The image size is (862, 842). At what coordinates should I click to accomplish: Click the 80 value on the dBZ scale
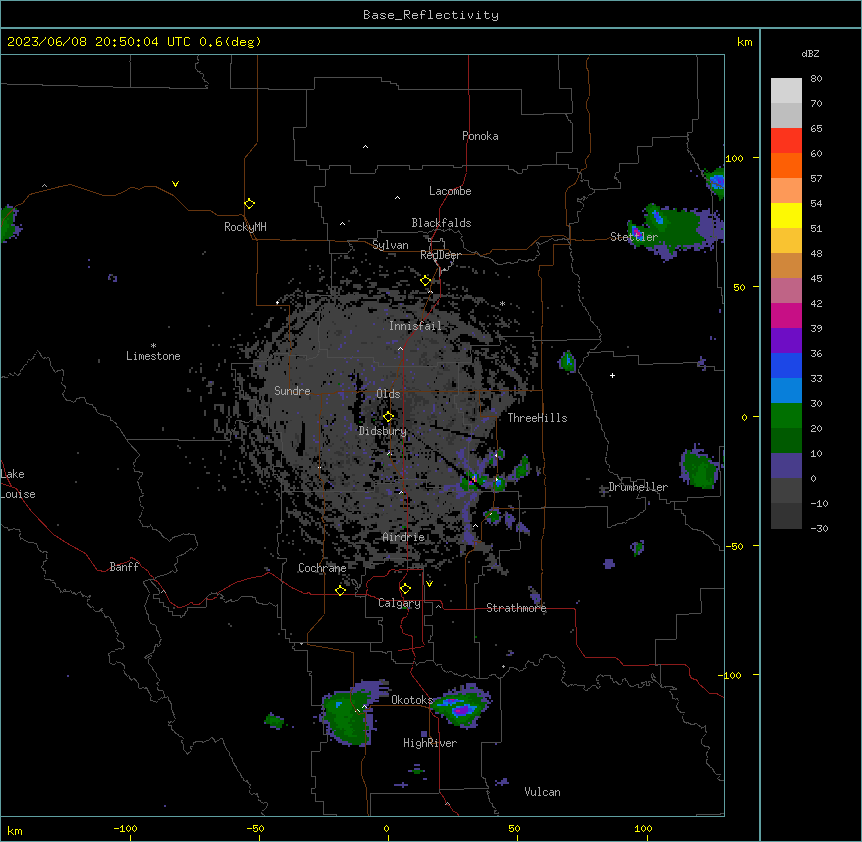pos(816,79)
